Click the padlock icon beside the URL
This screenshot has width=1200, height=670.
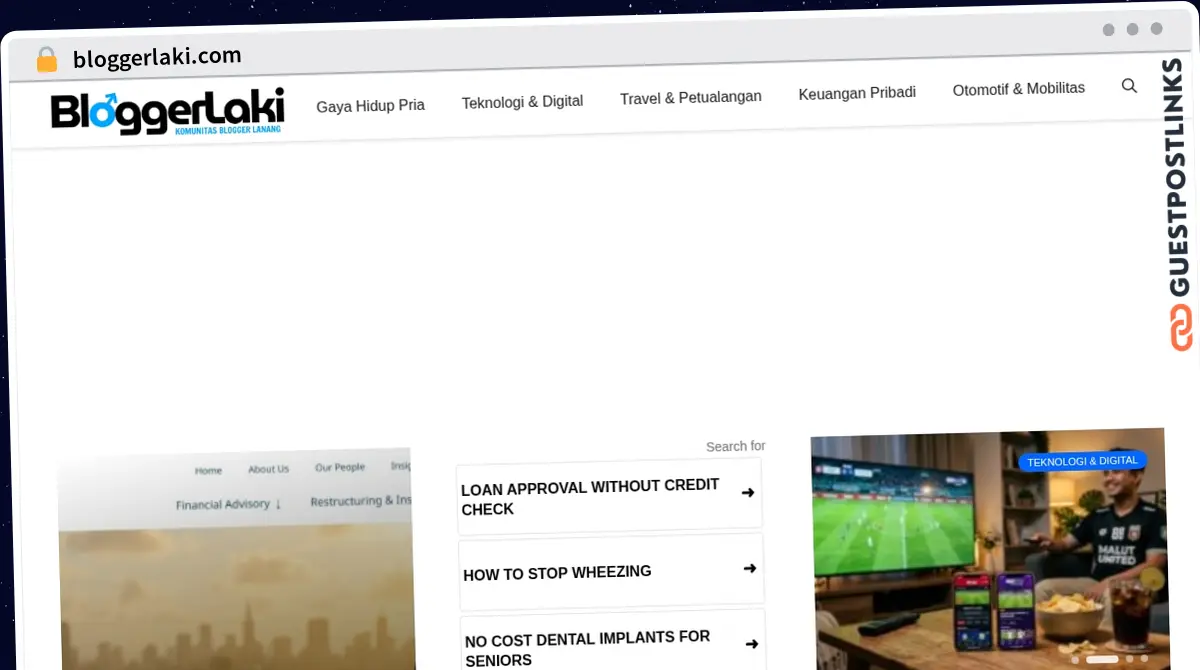coord(46,60)
